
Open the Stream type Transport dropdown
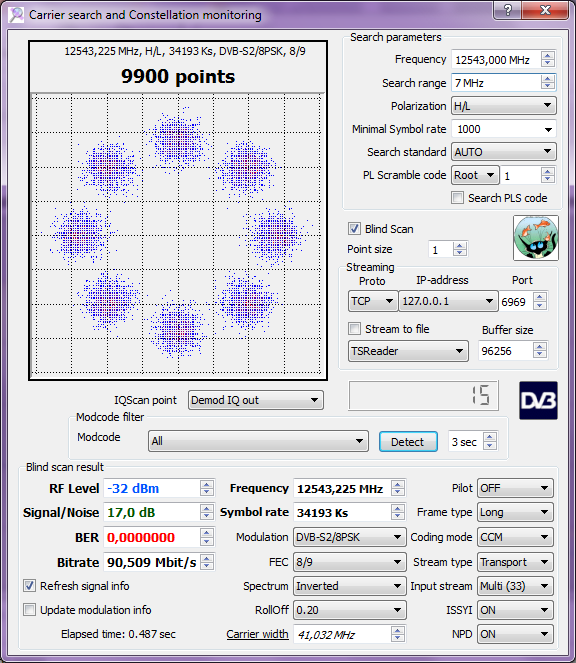515,562
